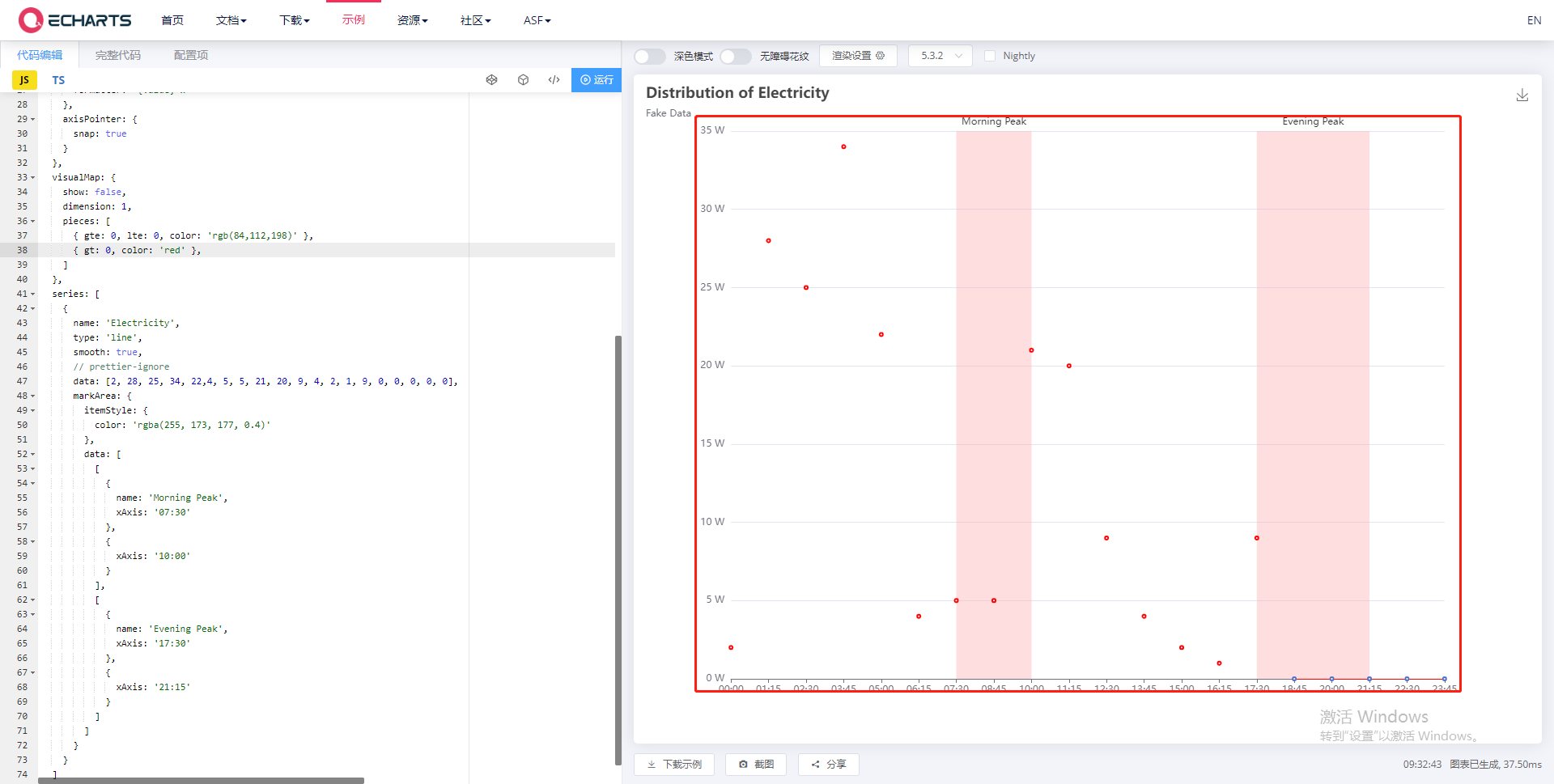Click code line 47 data array
Screen dimensions: 1554x784
point(265,381)
